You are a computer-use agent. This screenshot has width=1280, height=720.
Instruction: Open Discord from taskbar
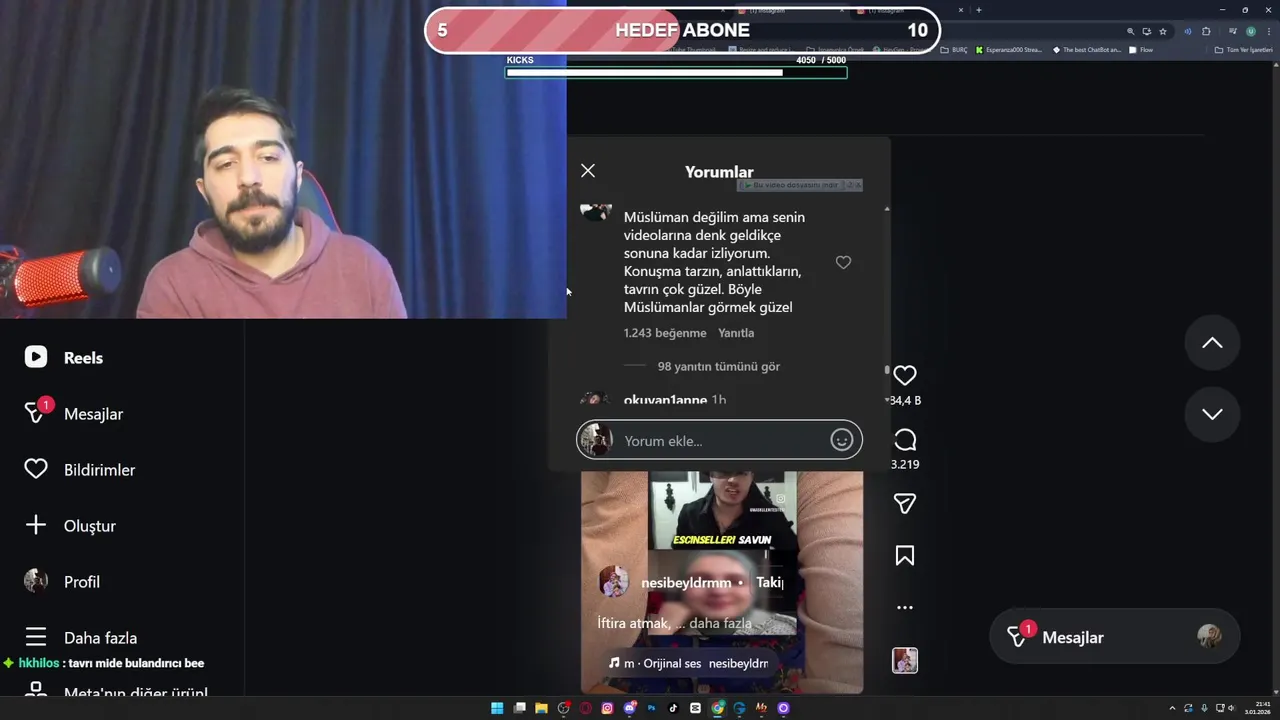pyautogui.click(x=629, y=708)
